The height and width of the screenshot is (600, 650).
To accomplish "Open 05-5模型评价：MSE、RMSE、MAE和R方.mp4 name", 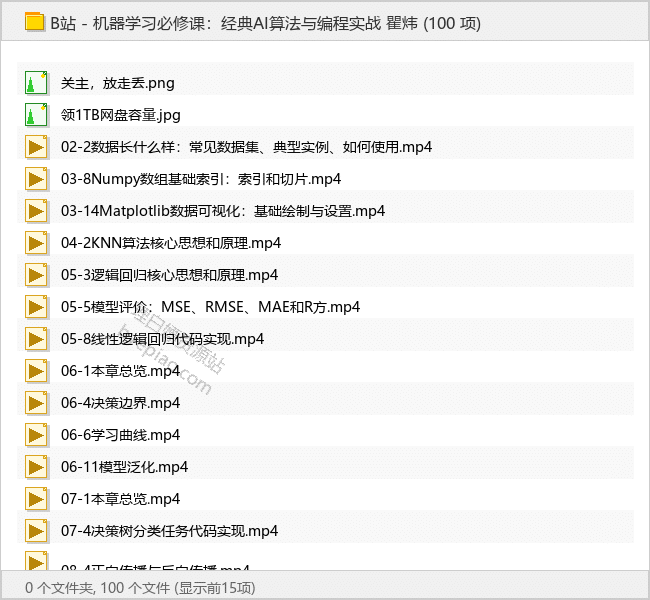I will point(211,307).
